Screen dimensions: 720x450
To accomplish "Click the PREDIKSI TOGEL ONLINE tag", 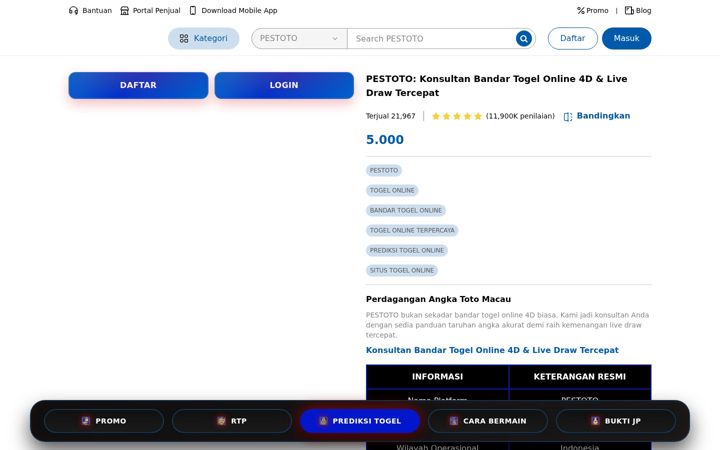I will coord(407,250).
